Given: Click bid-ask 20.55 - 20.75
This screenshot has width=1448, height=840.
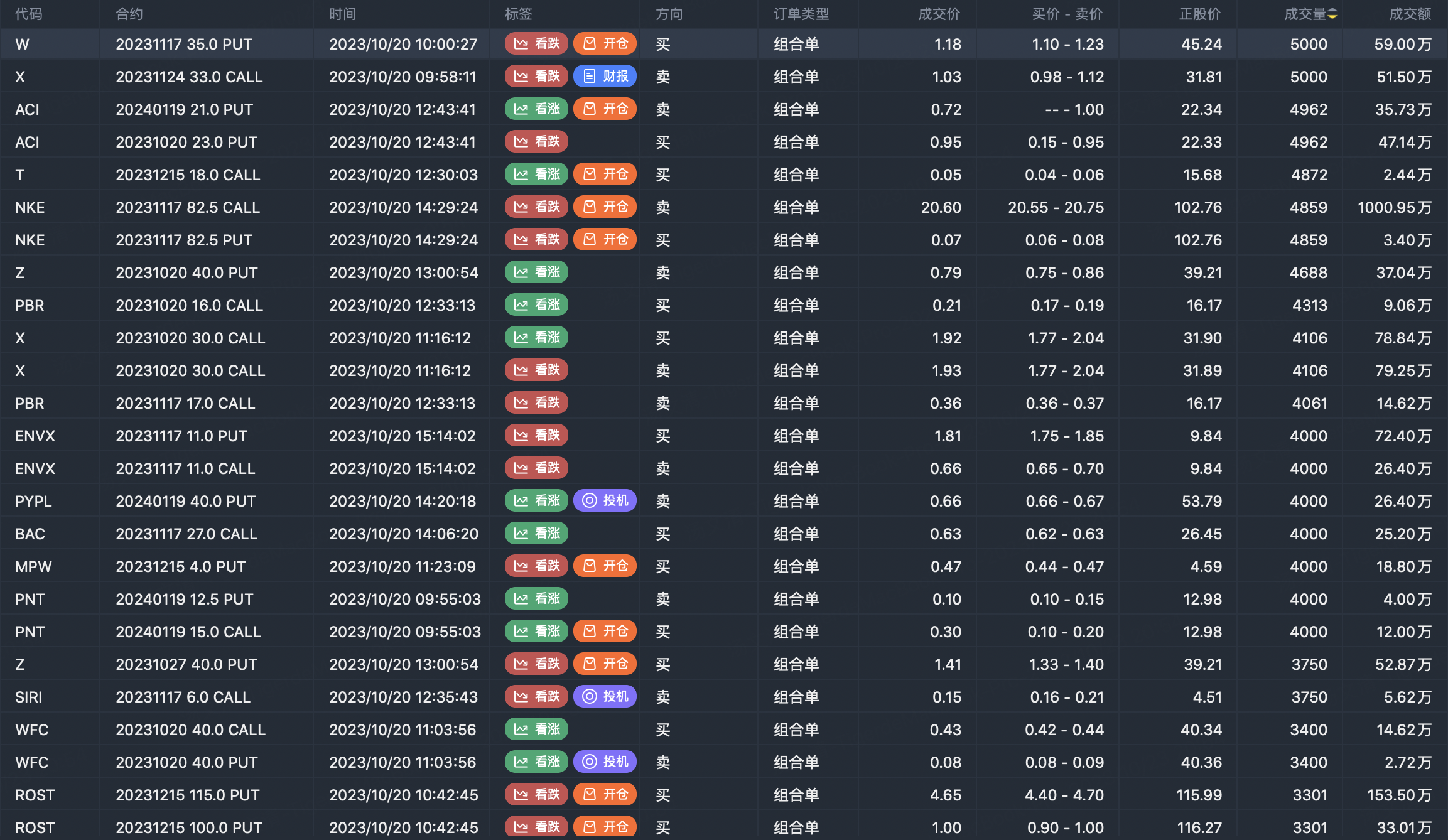Looking at the screenshot, I should point(1056,207).
